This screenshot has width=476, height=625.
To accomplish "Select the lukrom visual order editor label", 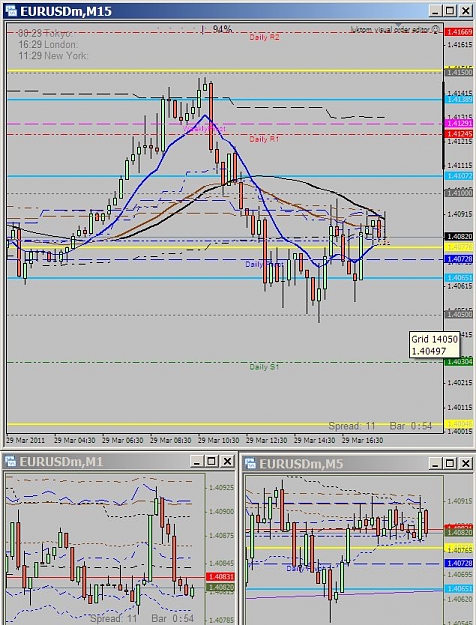I will point(390,29).
